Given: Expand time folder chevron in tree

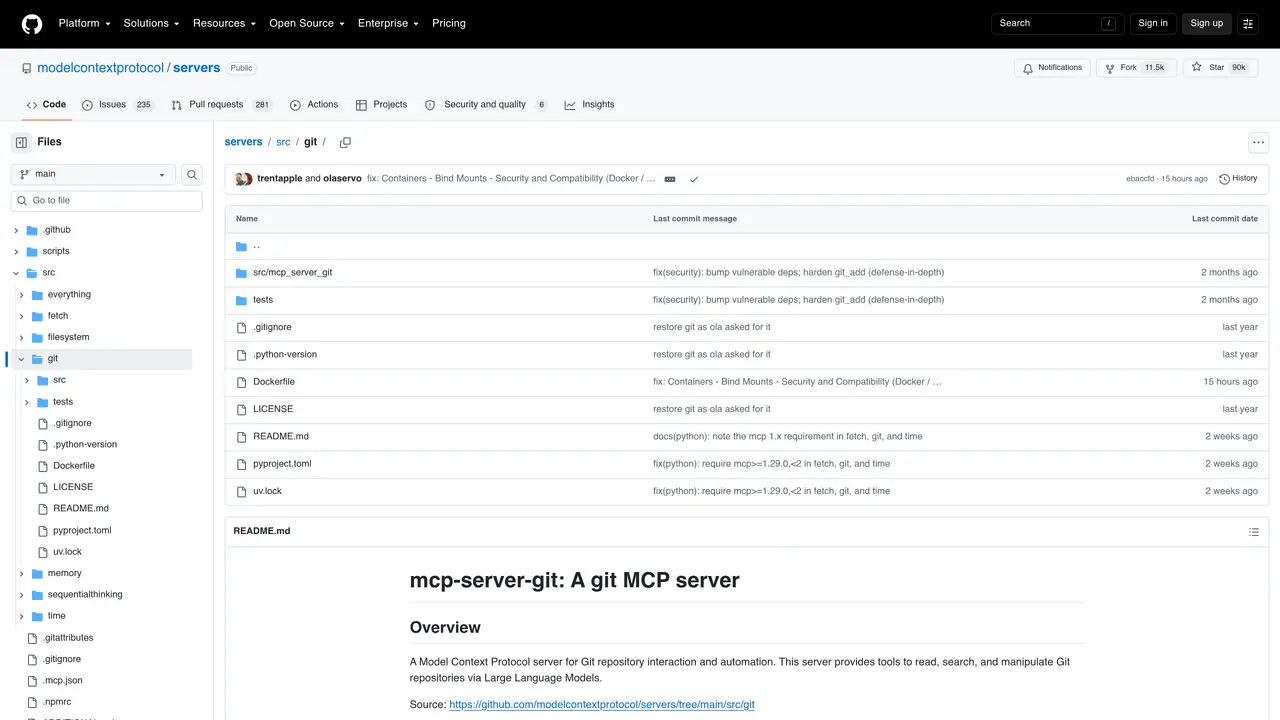Looking at the screenshot, I should tap(21, 616).
